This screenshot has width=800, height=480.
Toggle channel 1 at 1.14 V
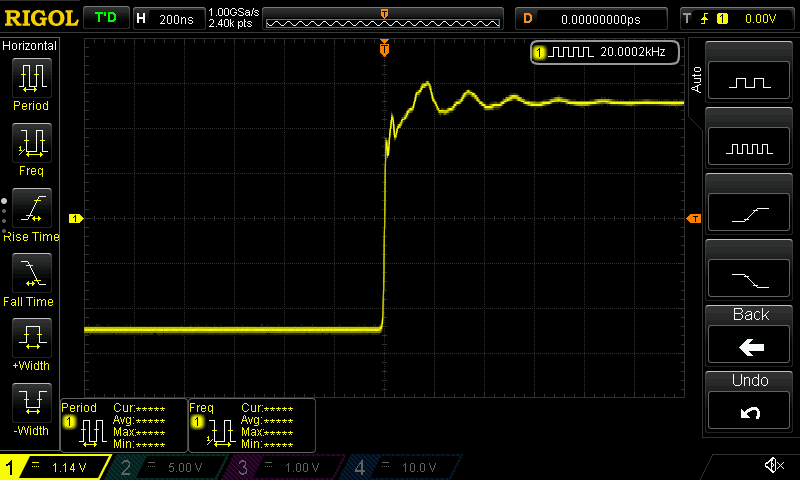click(x=54, y=467)
